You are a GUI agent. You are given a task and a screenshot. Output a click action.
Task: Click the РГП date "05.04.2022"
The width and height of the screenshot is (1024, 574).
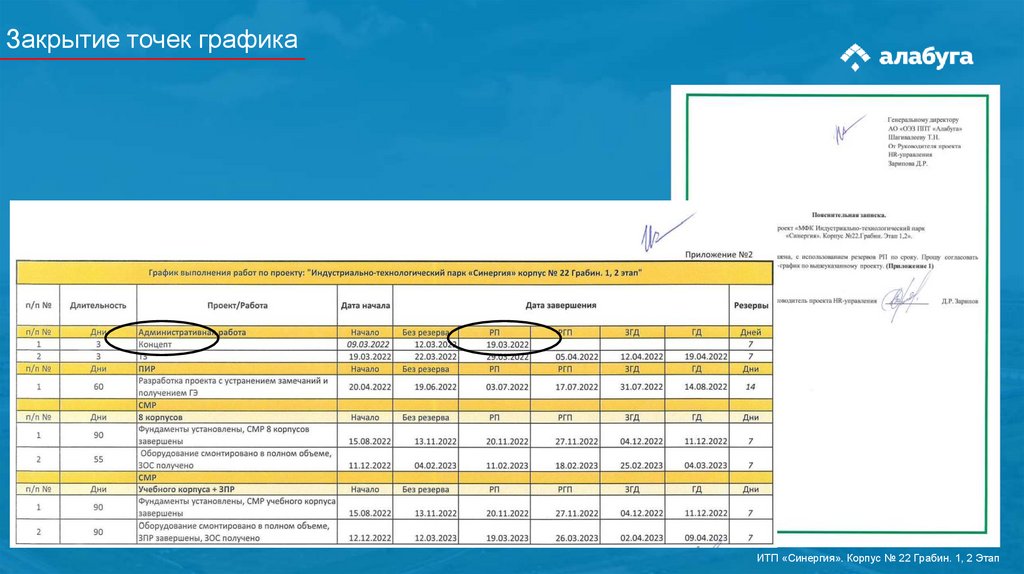[577, 357]
